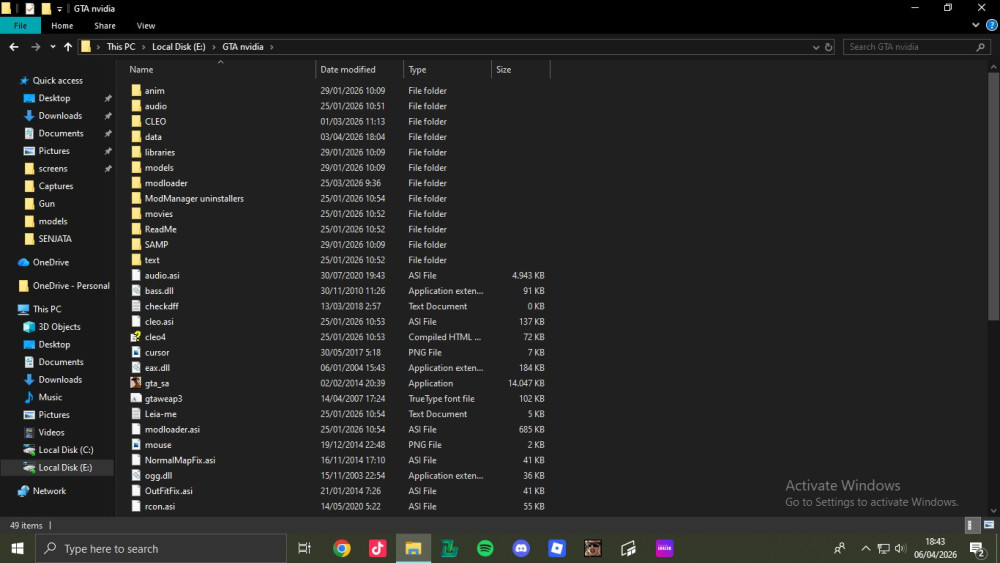The height and width of the screenshot is (563, 1000).
Task: Open the green Z app on taskbar
Action: click(450, 548)
